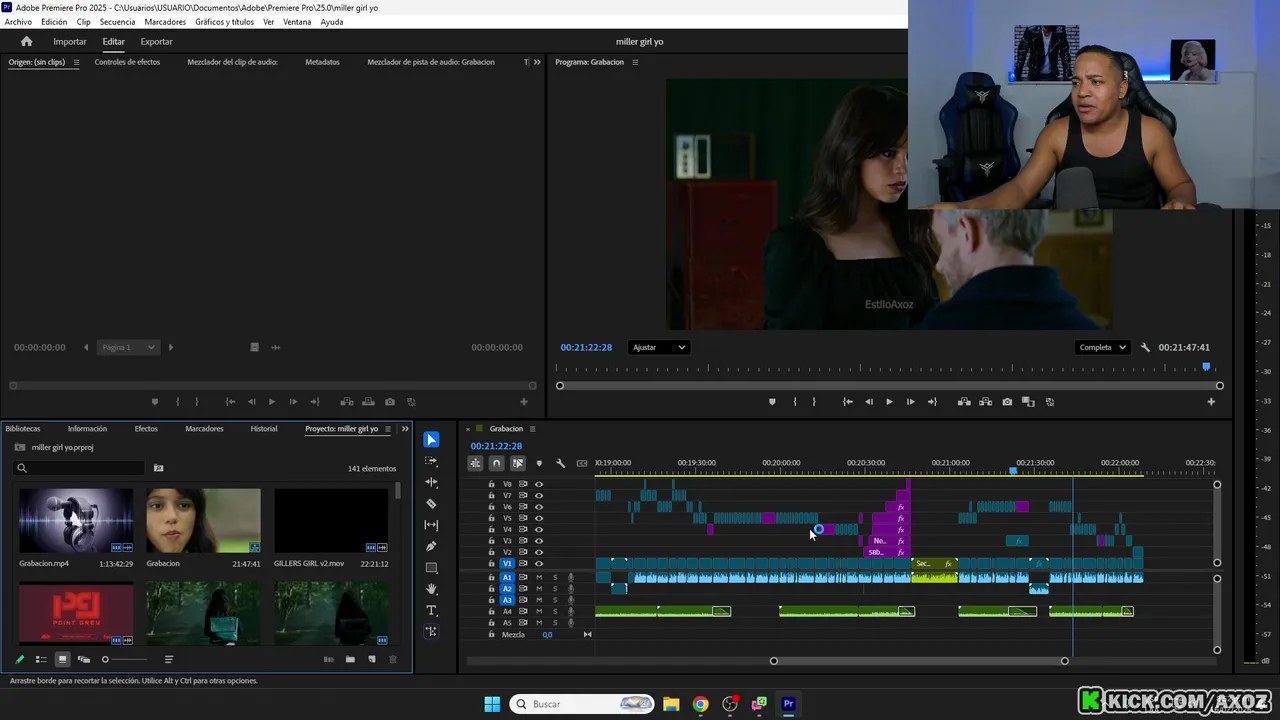Open Grabacion timeline panel menu
The width and height of the screenshot is (1280, 720).
point(532,429)
